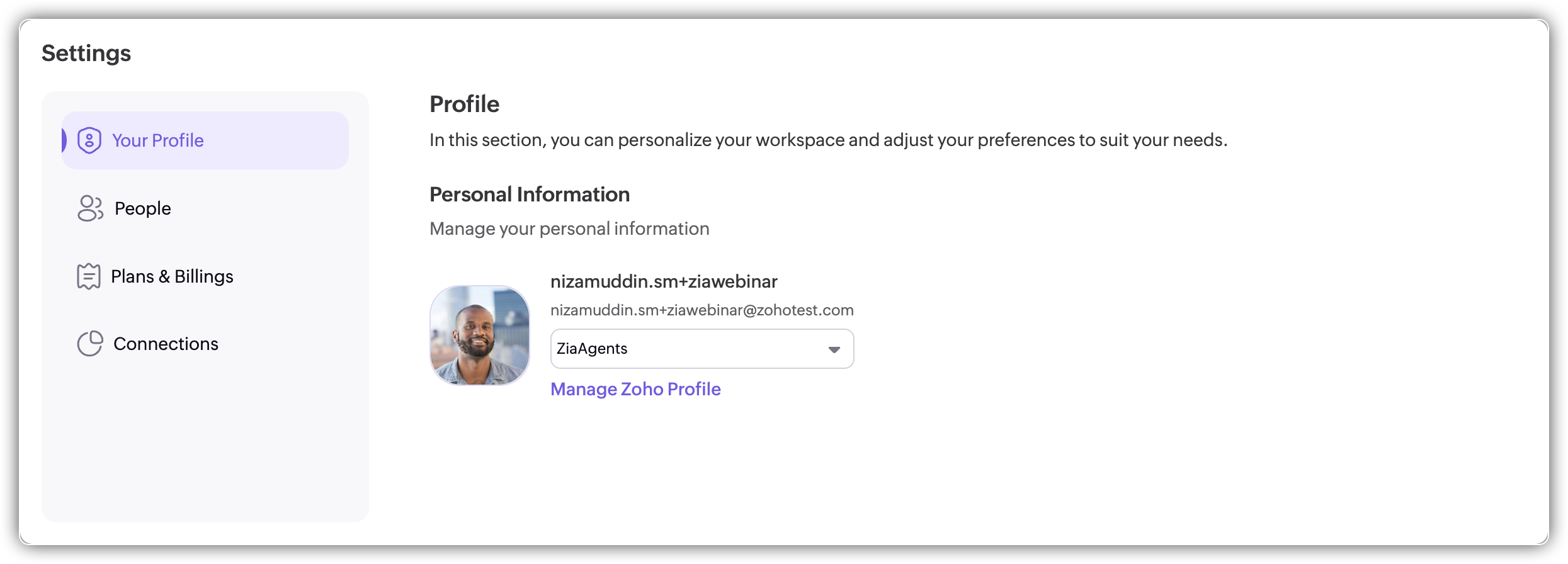Click the profile photo avatar
This screenshot has height=564, width=1568.
(480, 336)
